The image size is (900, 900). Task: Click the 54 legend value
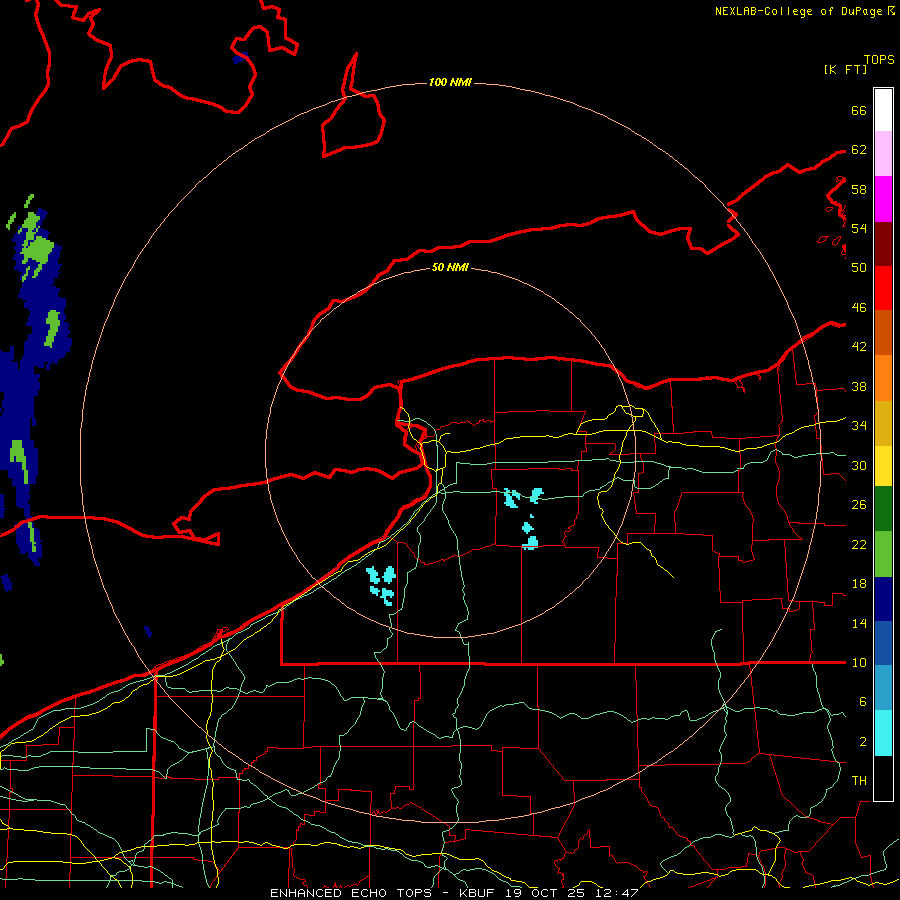[859, 228]
